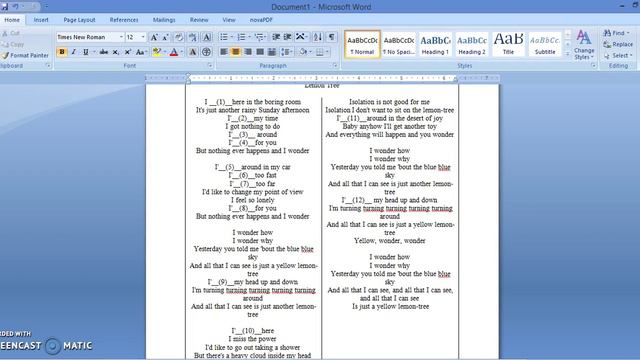Pick the text highlight color
640x360 pixels.
pyautogui.click(x=157, y=52)
